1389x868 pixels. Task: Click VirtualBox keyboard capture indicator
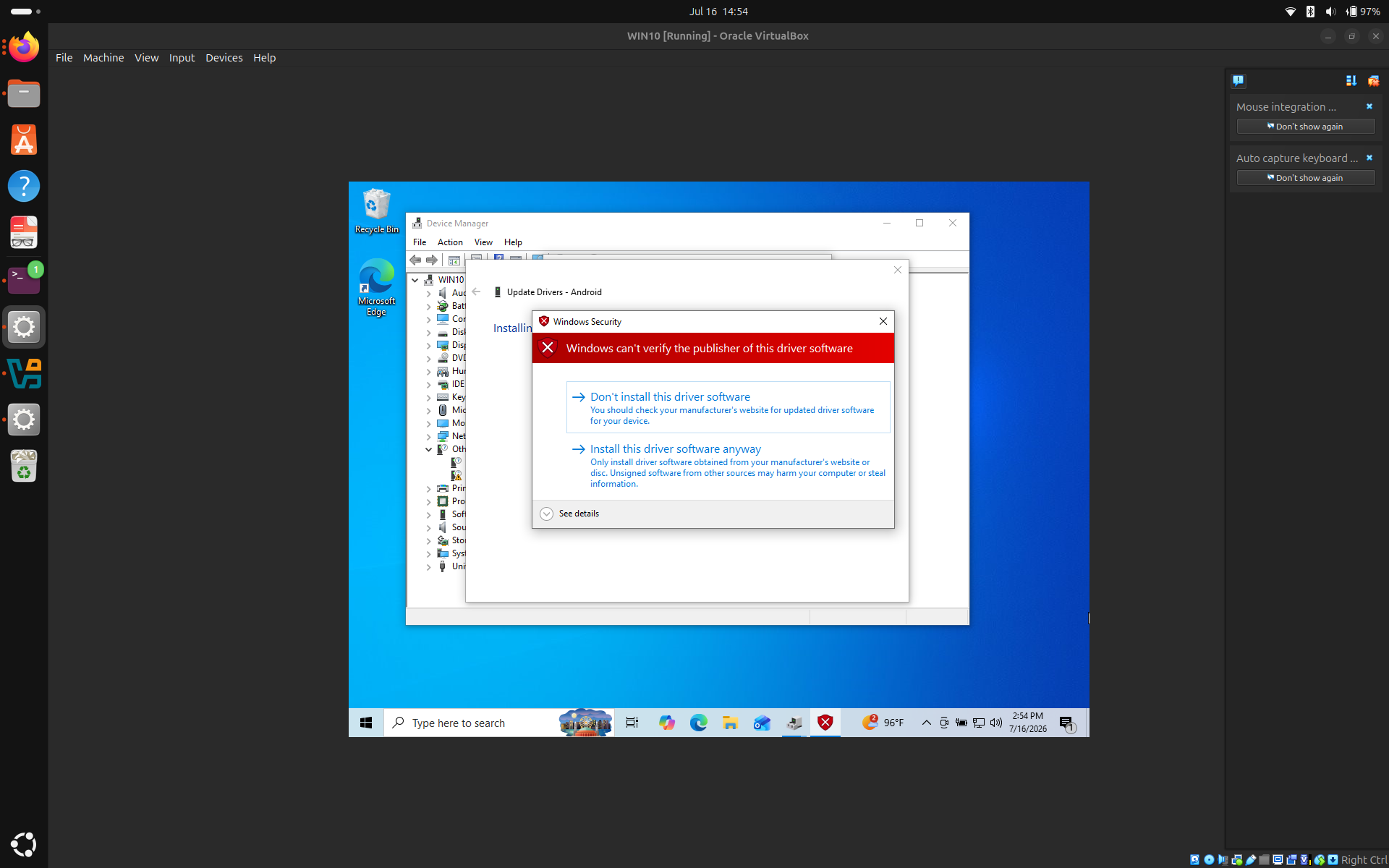[x=1333, y=860]
